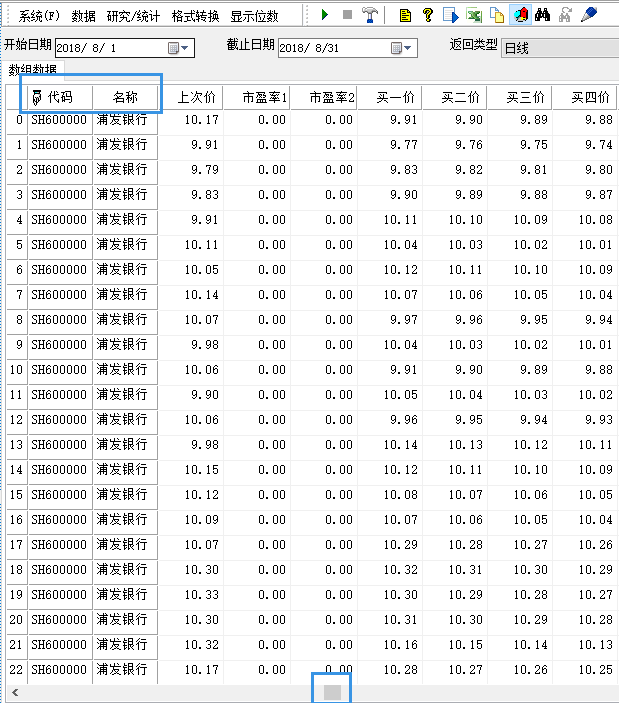Open the 截止日期 calendar dropdown

tap(401, 48)
